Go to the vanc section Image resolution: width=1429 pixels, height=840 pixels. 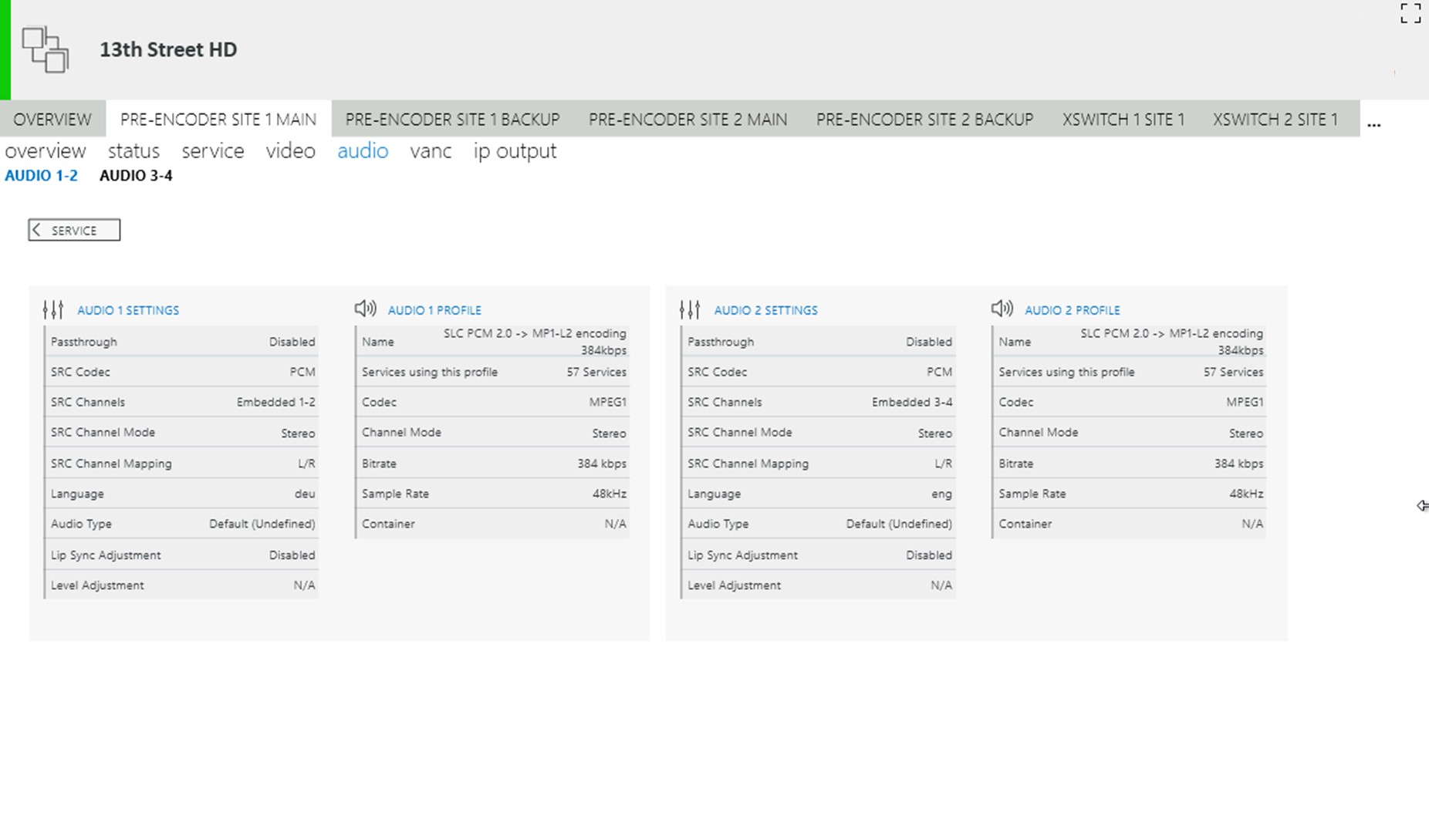click(431, 151)
